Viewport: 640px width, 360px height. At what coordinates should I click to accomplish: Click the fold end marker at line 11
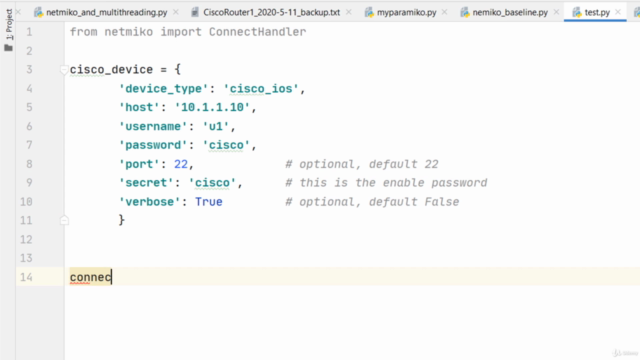pyautogui.click(x=64, y=220)
